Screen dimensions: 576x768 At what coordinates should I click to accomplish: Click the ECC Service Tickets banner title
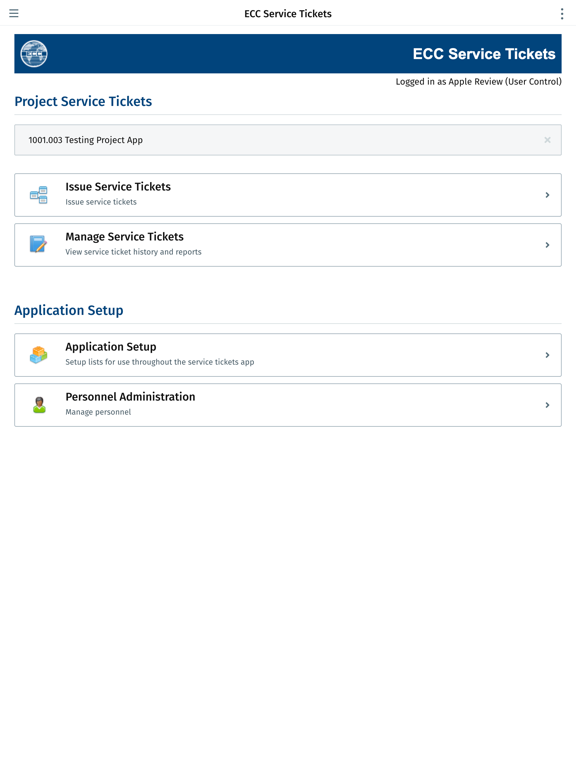point(484,54)
